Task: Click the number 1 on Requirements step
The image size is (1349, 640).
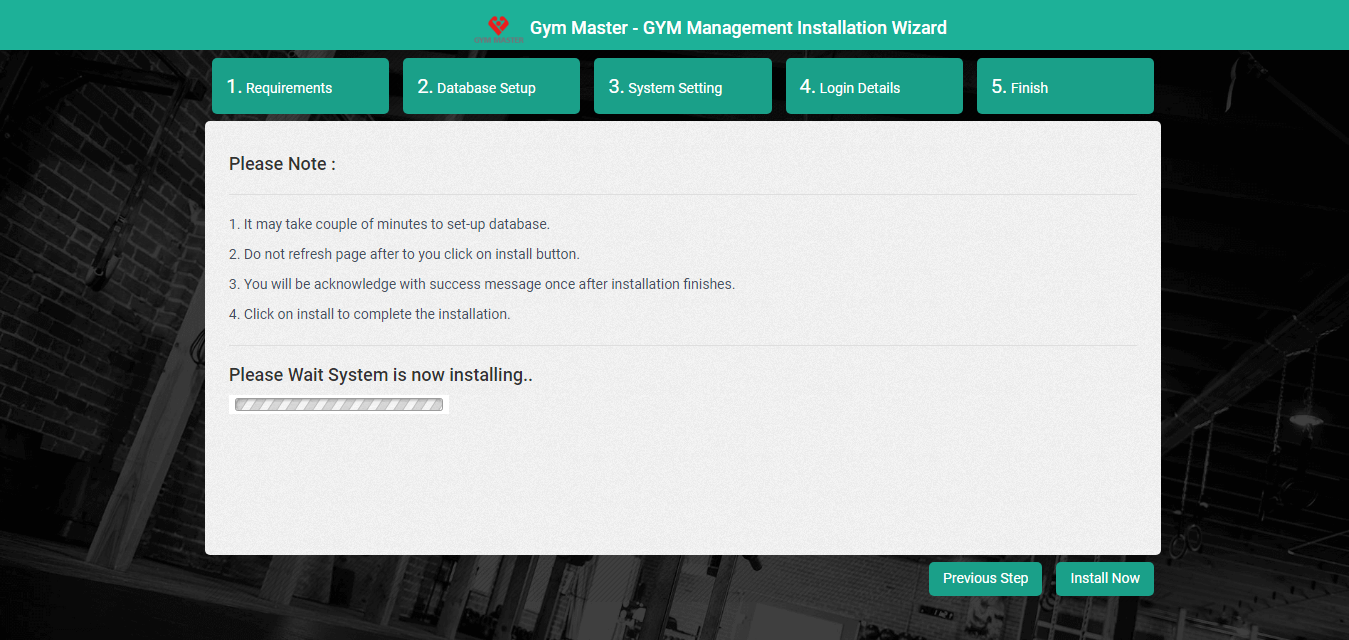Action: (x=232, y=87)
